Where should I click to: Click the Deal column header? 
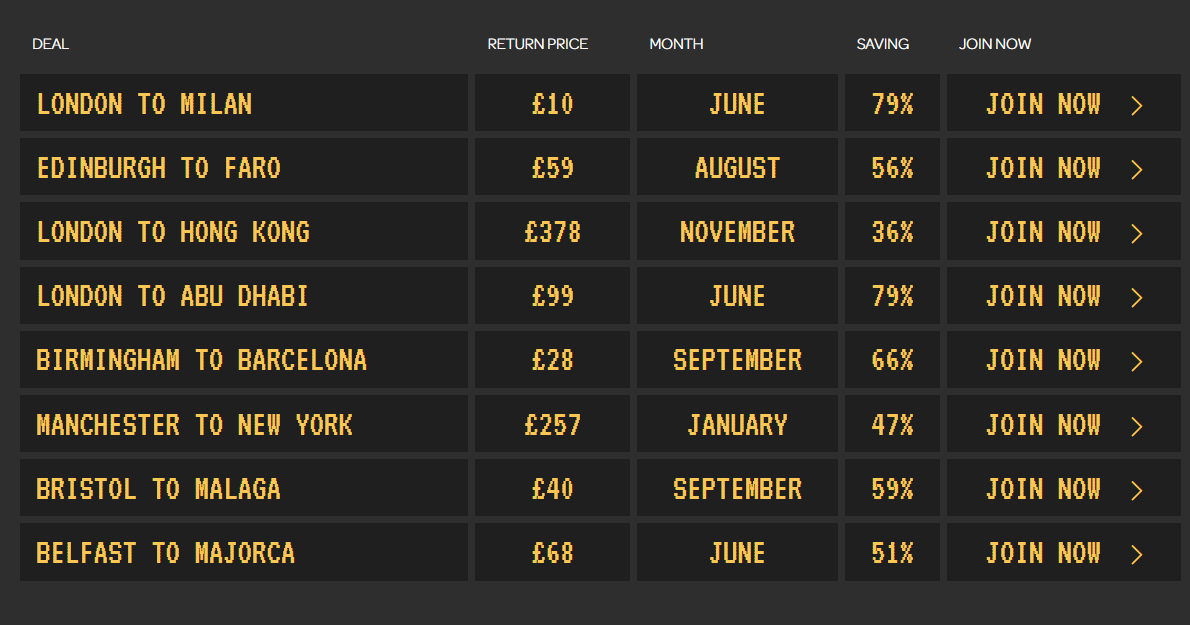50,44
